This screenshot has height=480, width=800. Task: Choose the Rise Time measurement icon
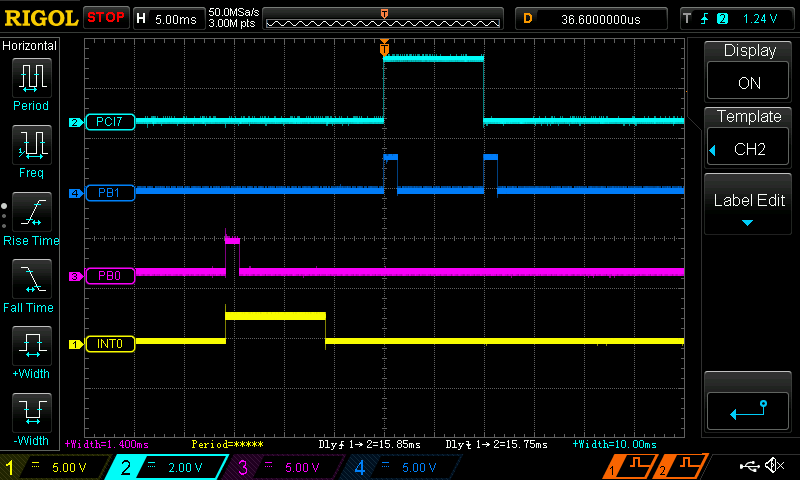pos(32,212)
